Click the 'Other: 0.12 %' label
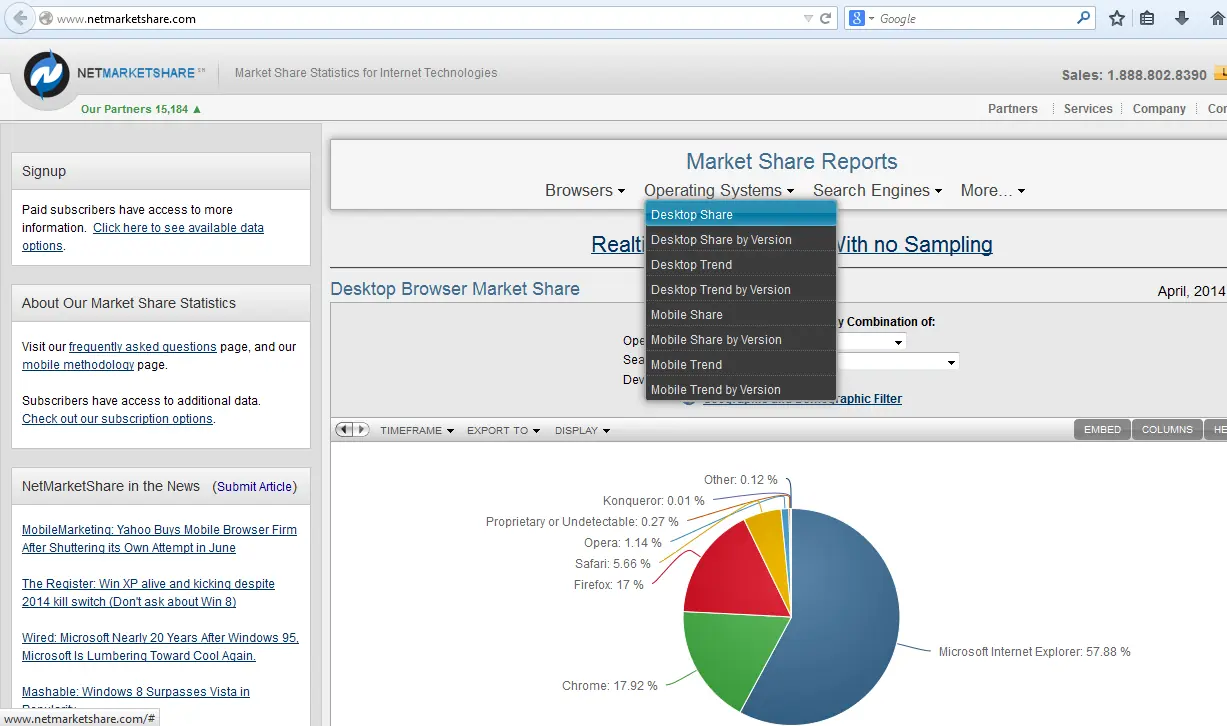 point(741,480)
